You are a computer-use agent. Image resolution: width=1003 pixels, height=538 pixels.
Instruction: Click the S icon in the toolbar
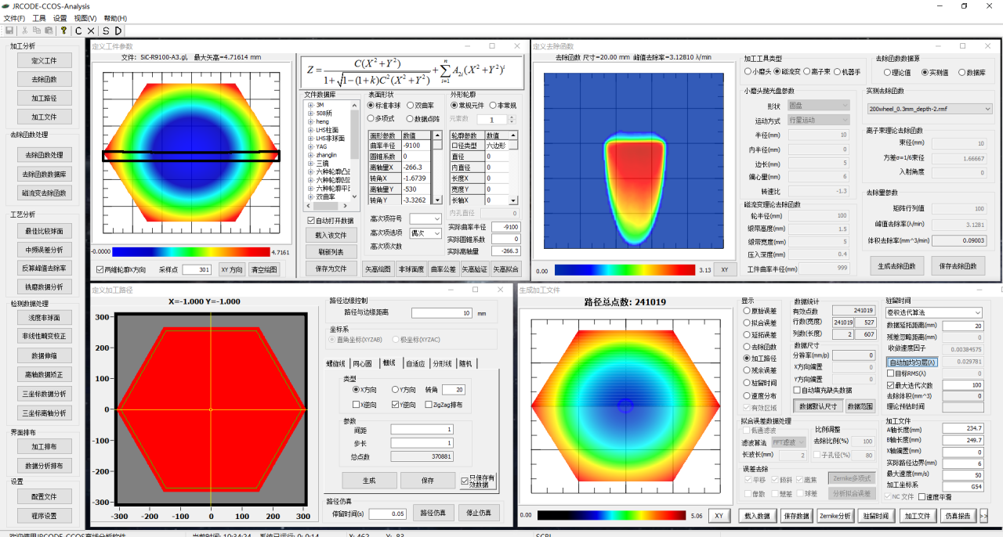(x=105, y=31)
